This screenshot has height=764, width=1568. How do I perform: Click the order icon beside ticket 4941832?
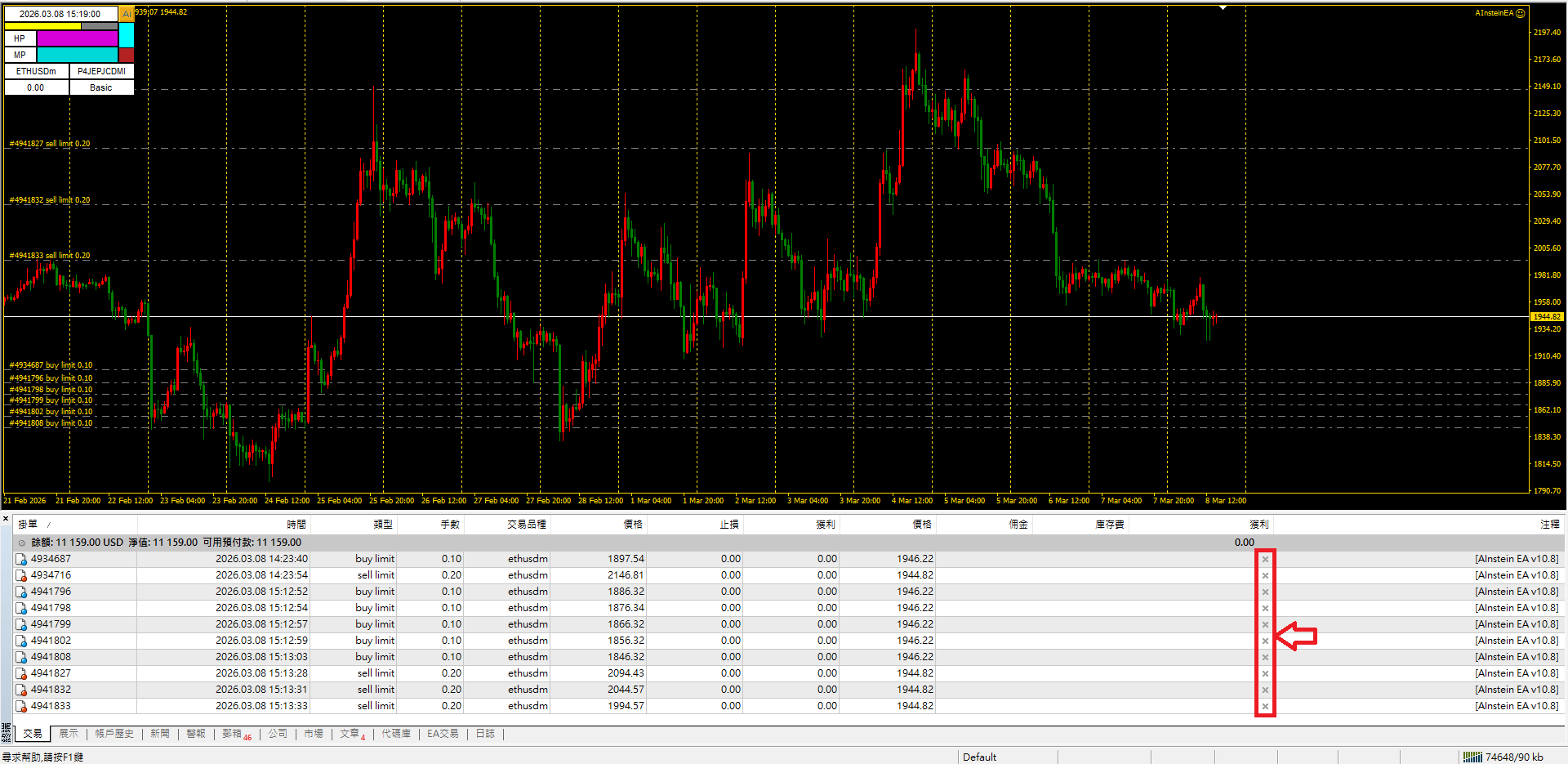(21, 690)
